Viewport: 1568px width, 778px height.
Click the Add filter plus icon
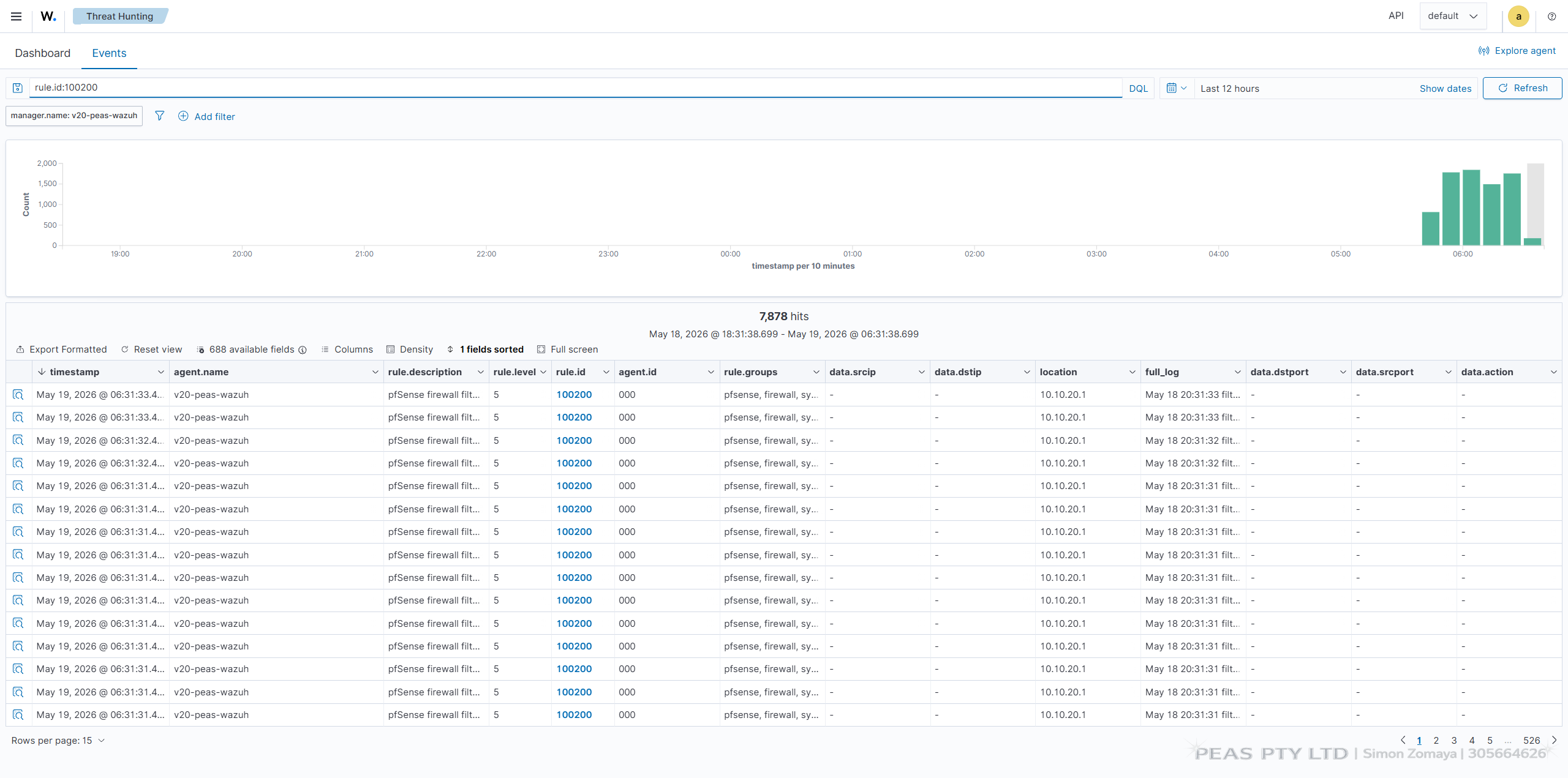183,116
